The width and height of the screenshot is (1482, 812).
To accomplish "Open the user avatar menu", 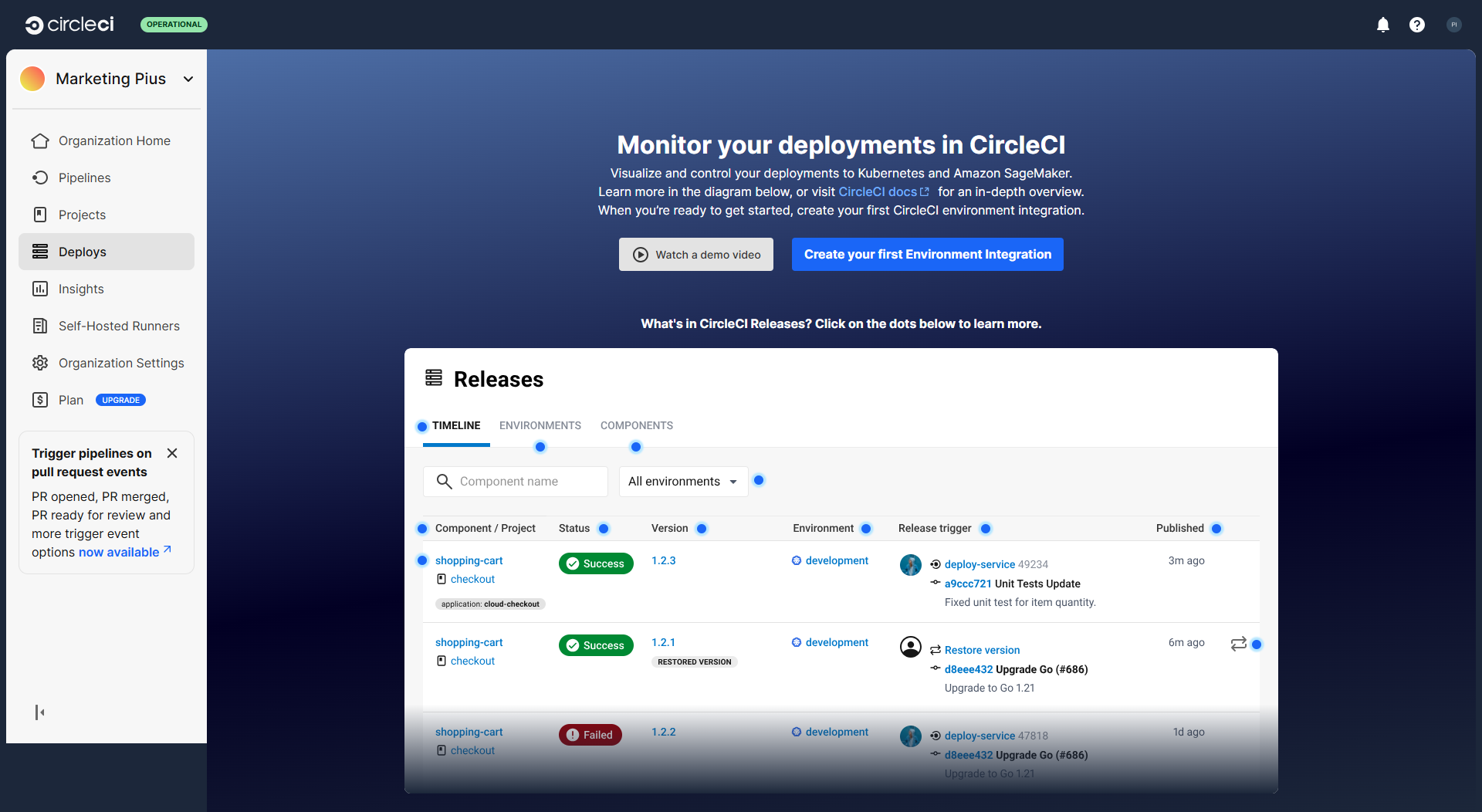I will tap(1453, 25).
